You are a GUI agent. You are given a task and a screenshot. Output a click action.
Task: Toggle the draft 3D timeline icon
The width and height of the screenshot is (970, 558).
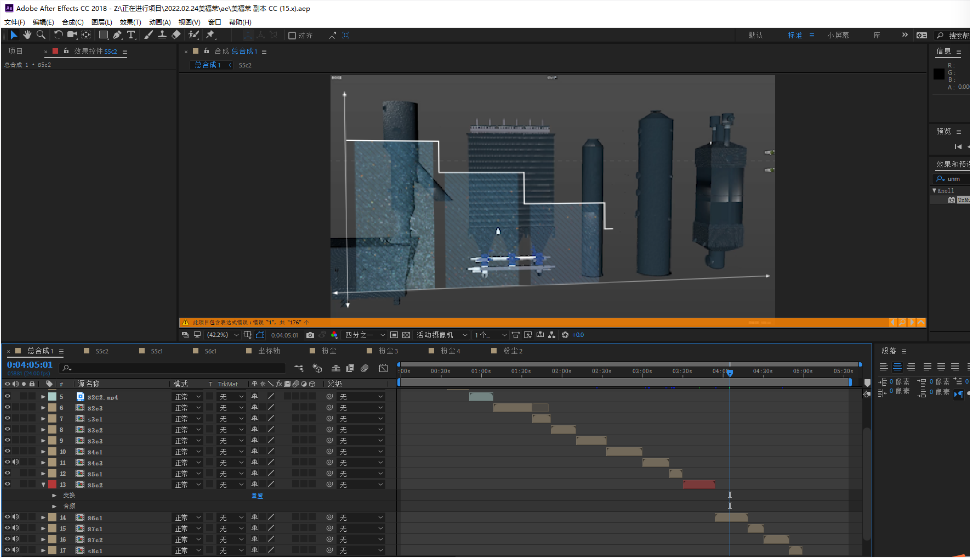(317, 368)
